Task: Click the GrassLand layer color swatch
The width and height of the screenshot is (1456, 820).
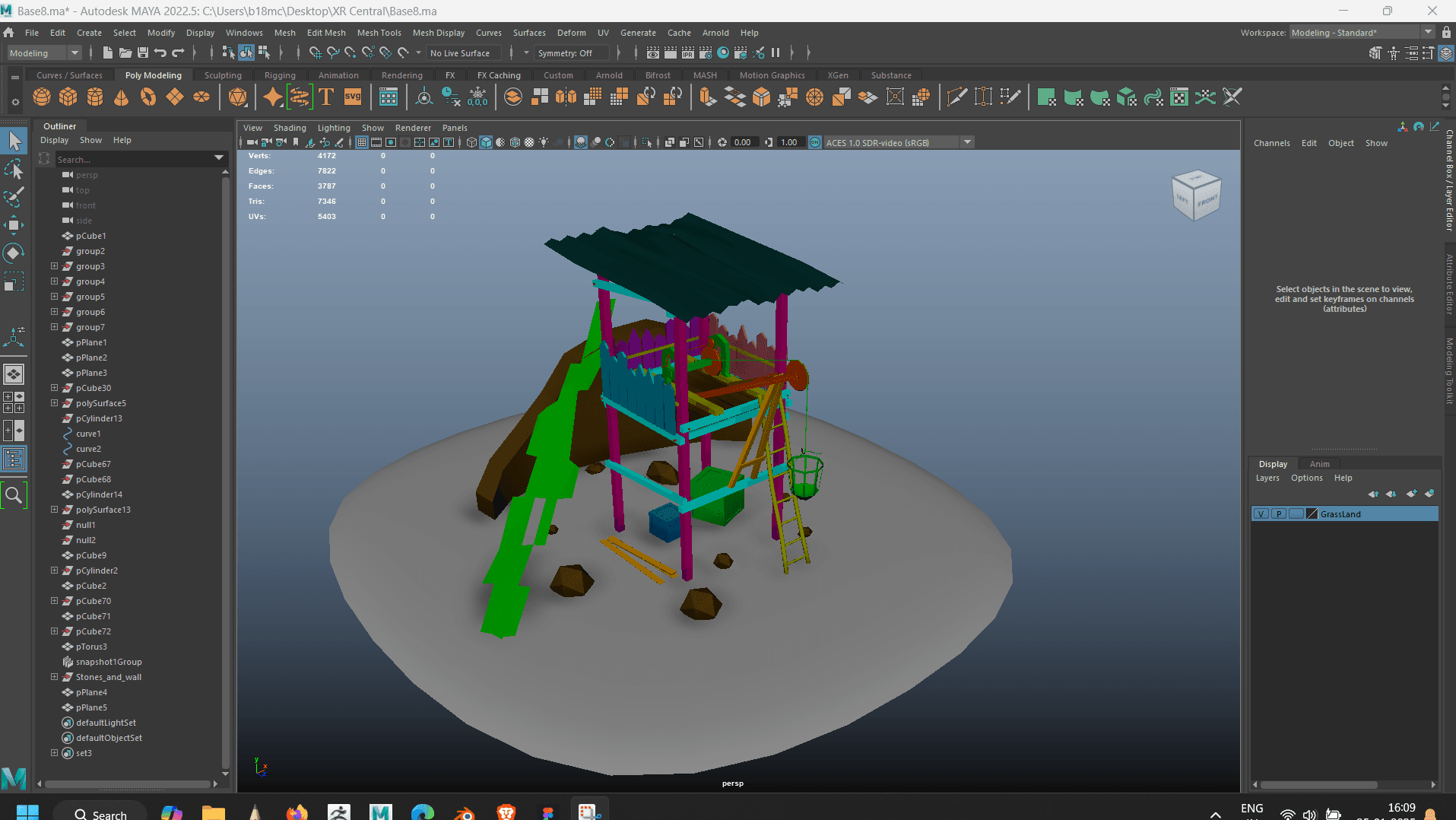Action: (1312, 514)
